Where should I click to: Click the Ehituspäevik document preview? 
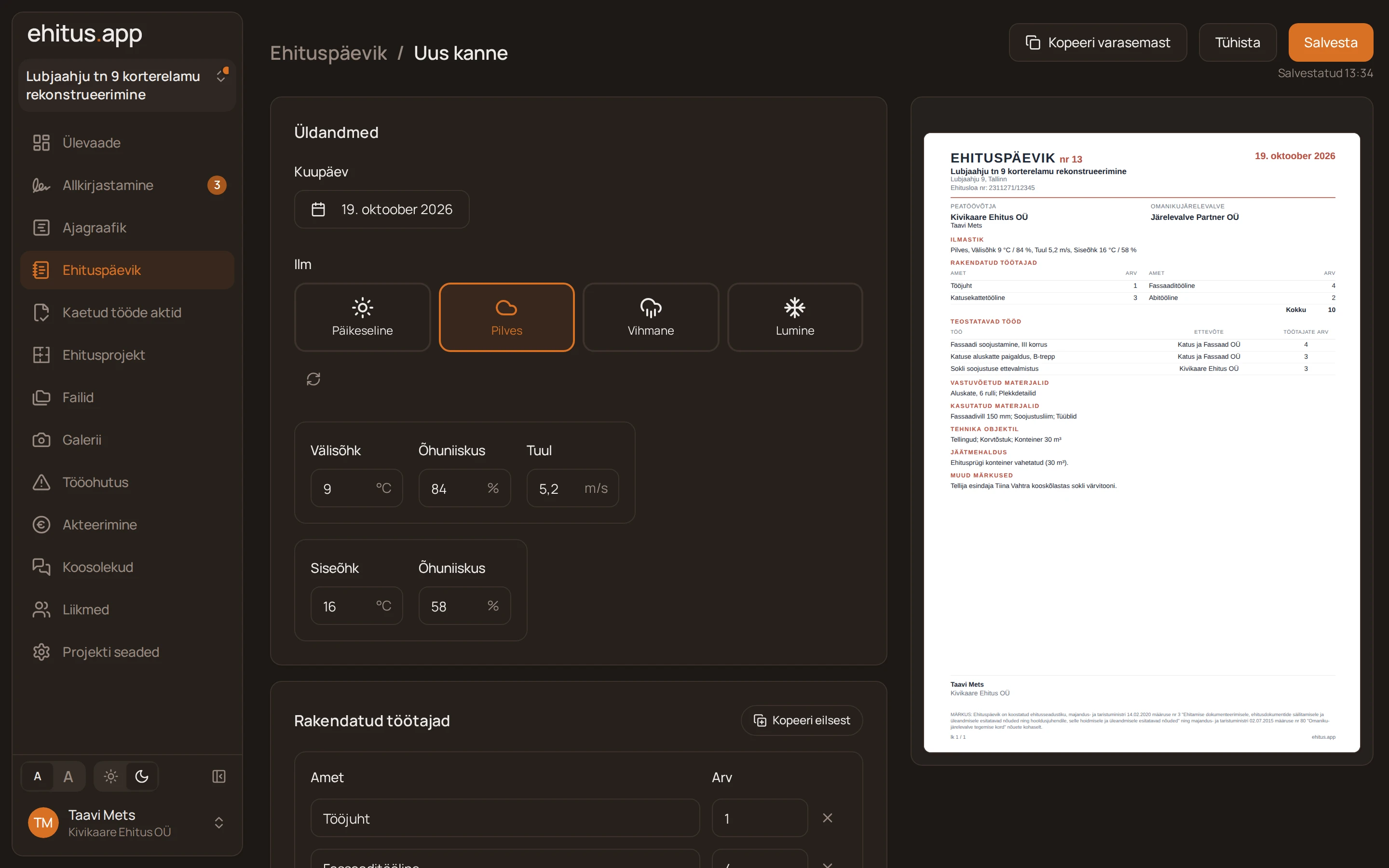pos(1142,442)
